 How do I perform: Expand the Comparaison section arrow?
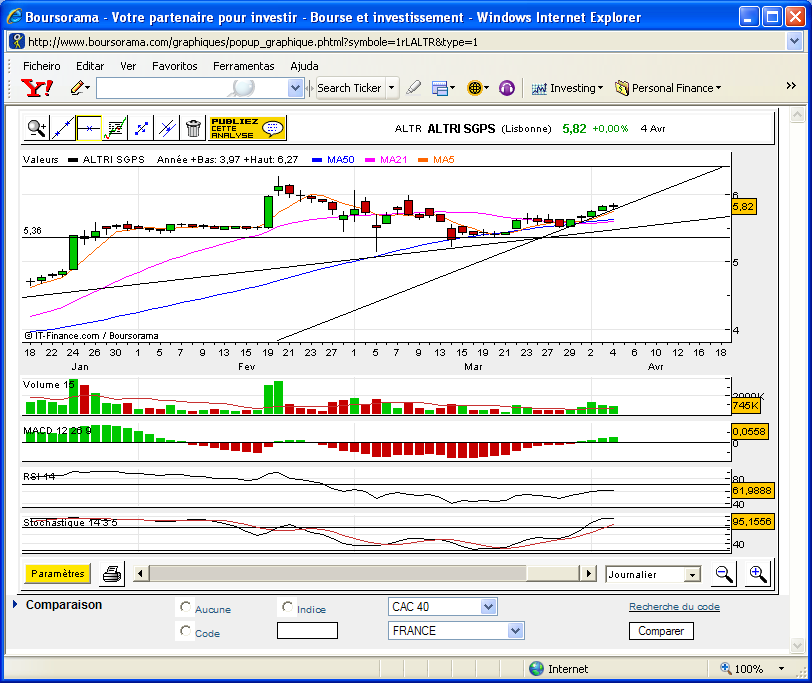pyautogui.click(x=15, y=604)
